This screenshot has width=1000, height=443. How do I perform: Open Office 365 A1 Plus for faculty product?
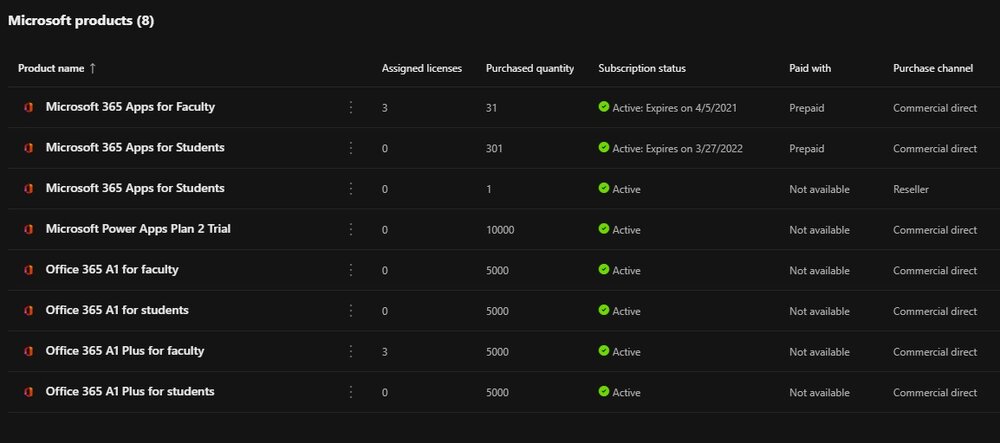(x=125, y=351)
